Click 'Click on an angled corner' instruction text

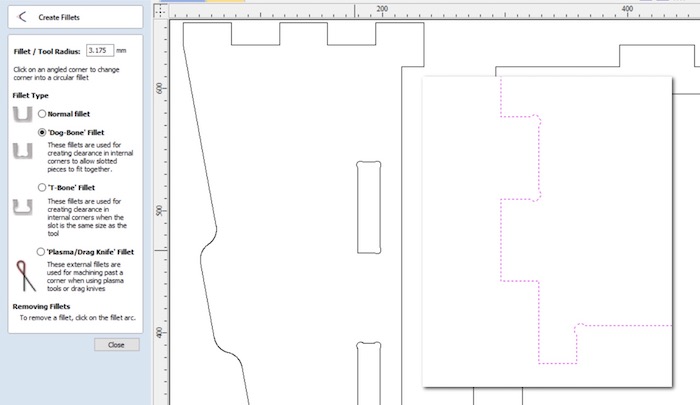[x=66, y=74]
